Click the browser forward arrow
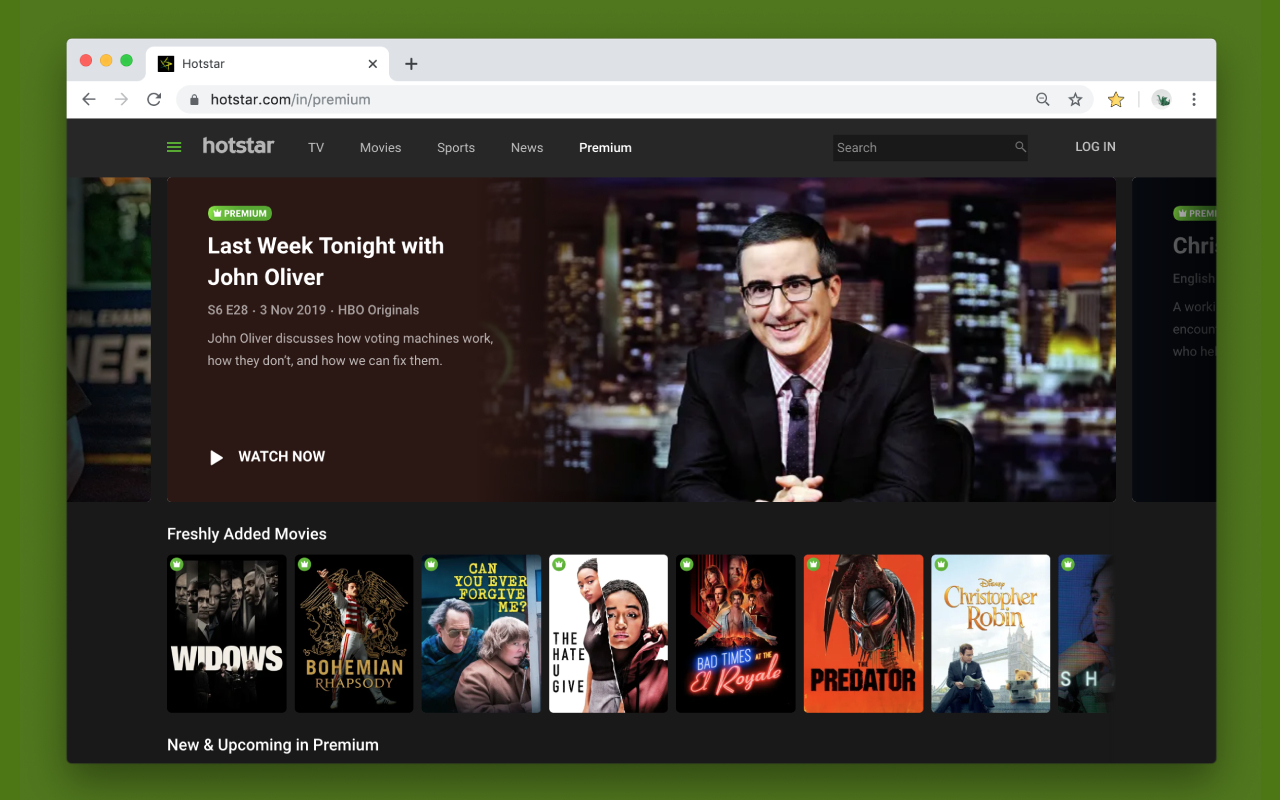Viewport: 1280px width, 800px height. coord(121,99)
